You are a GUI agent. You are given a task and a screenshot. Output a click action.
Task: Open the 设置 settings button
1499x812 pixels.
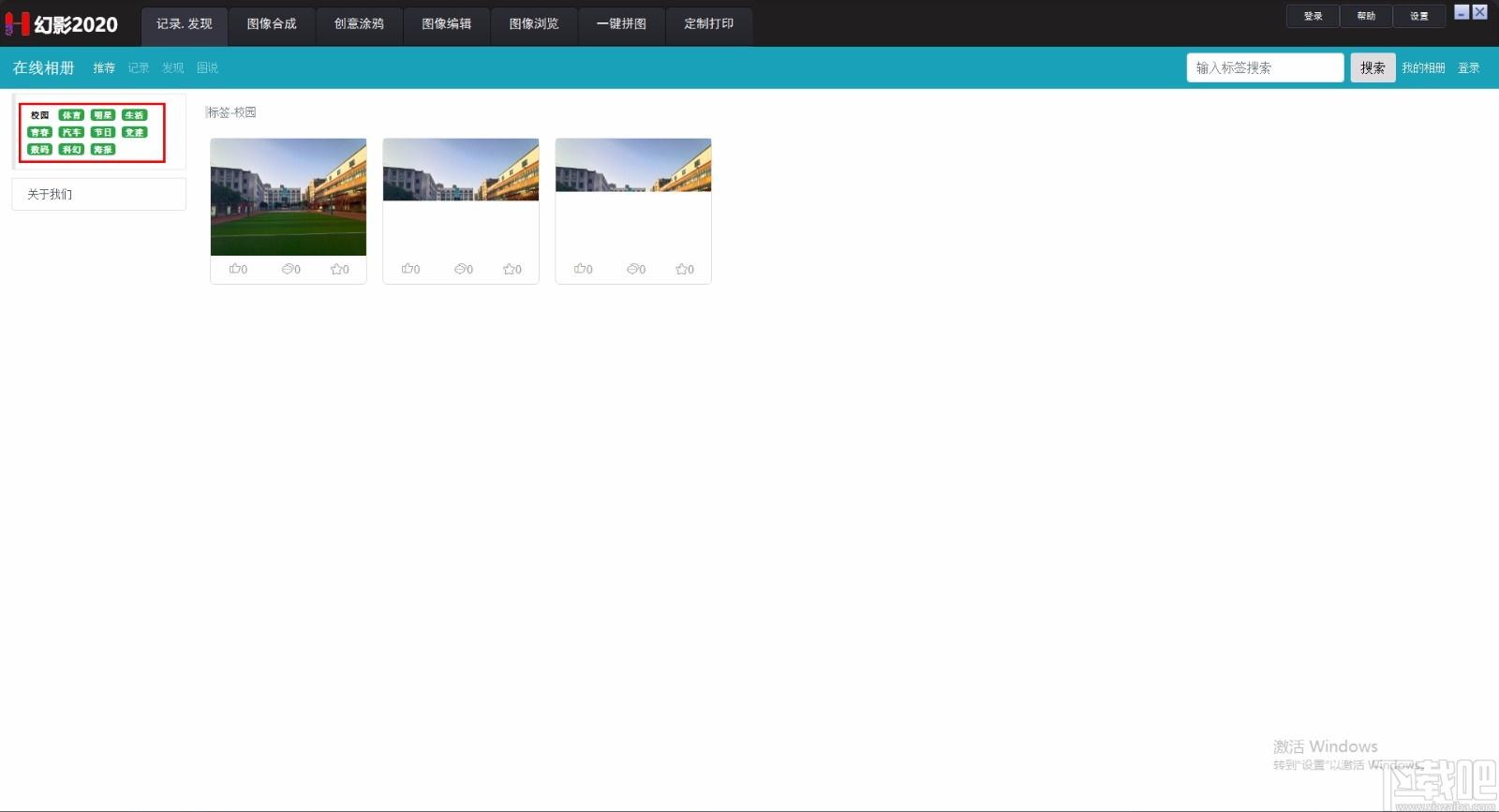coord(1418,16)
